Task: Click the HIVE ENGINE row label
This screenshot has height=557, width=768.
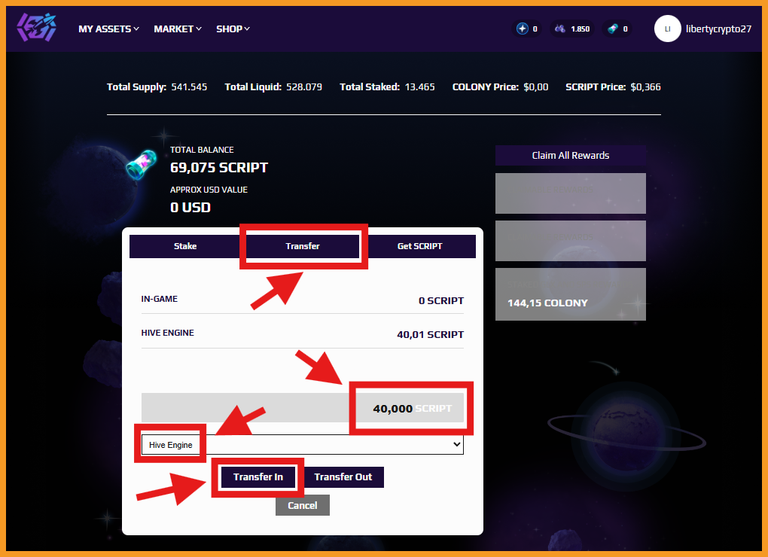Action: coord(168,333)
